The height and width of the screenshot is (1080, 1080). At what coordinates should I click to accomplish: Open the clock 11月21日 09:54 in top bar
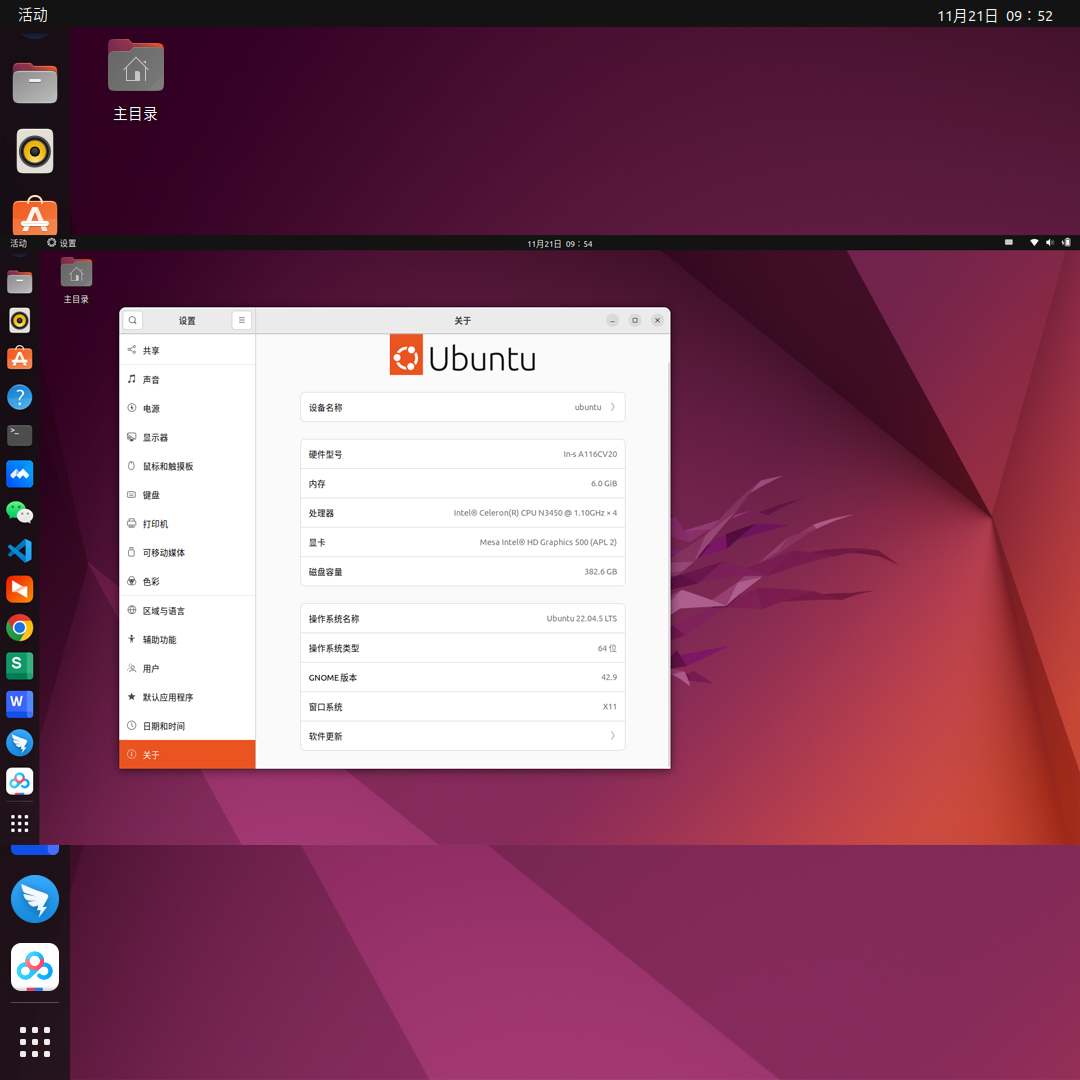tap(559, 243)
